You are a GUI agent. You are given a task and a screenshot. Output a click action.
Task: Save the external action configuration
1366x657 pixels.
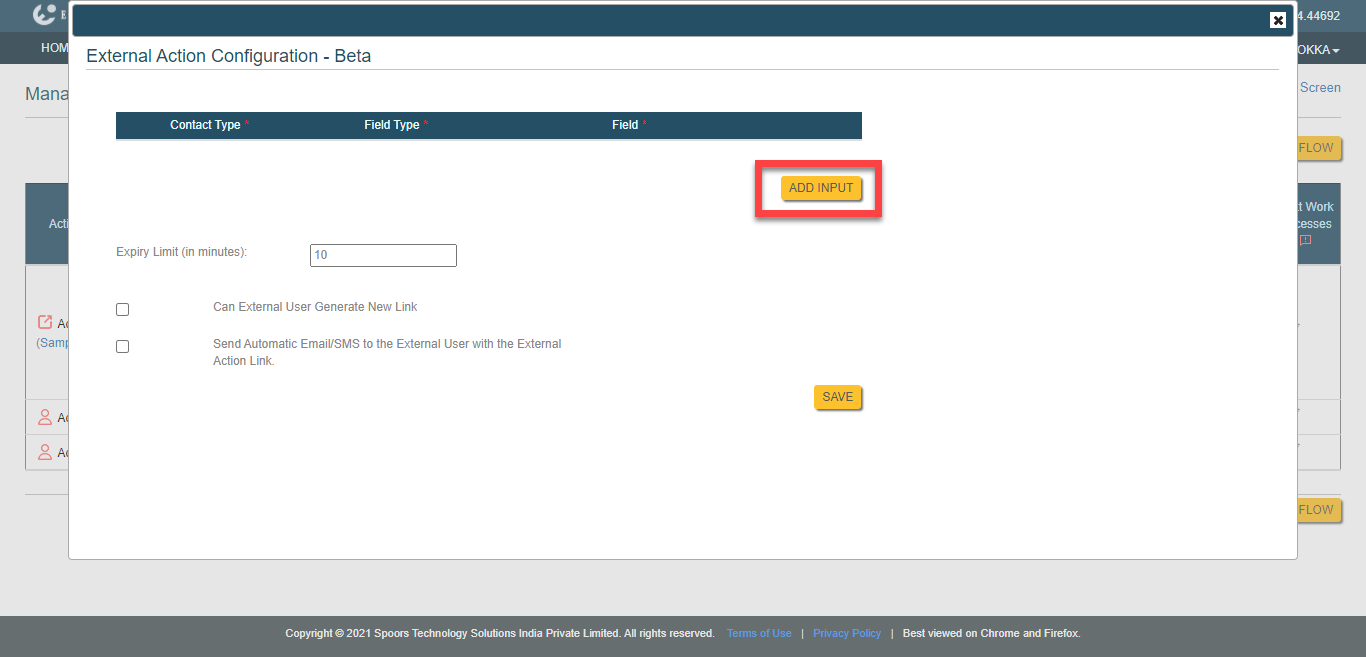click(x=837, y=397)
